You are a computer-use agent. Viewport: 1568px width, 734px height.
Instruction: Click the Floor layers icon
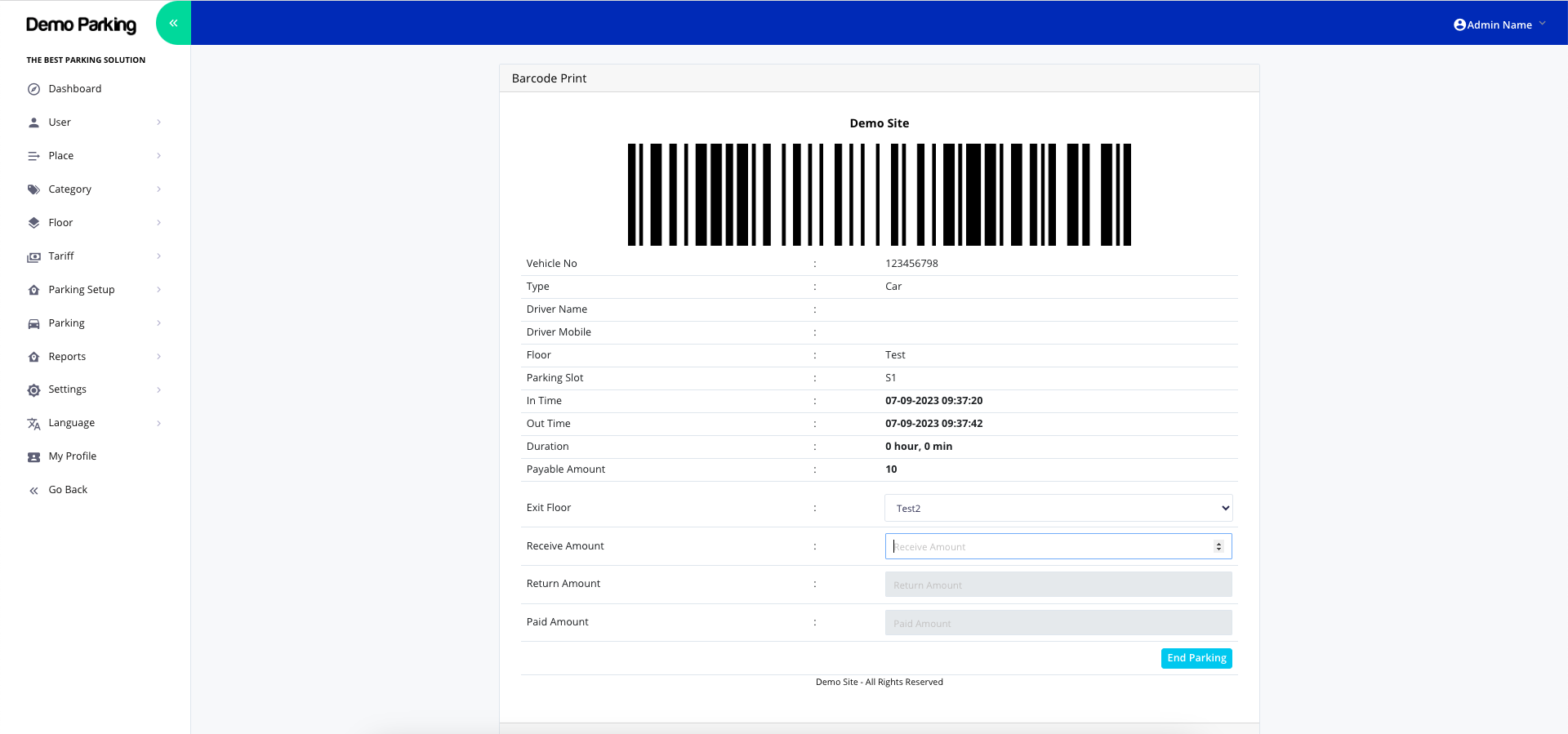pyautogui.click(x=33, y=223)
